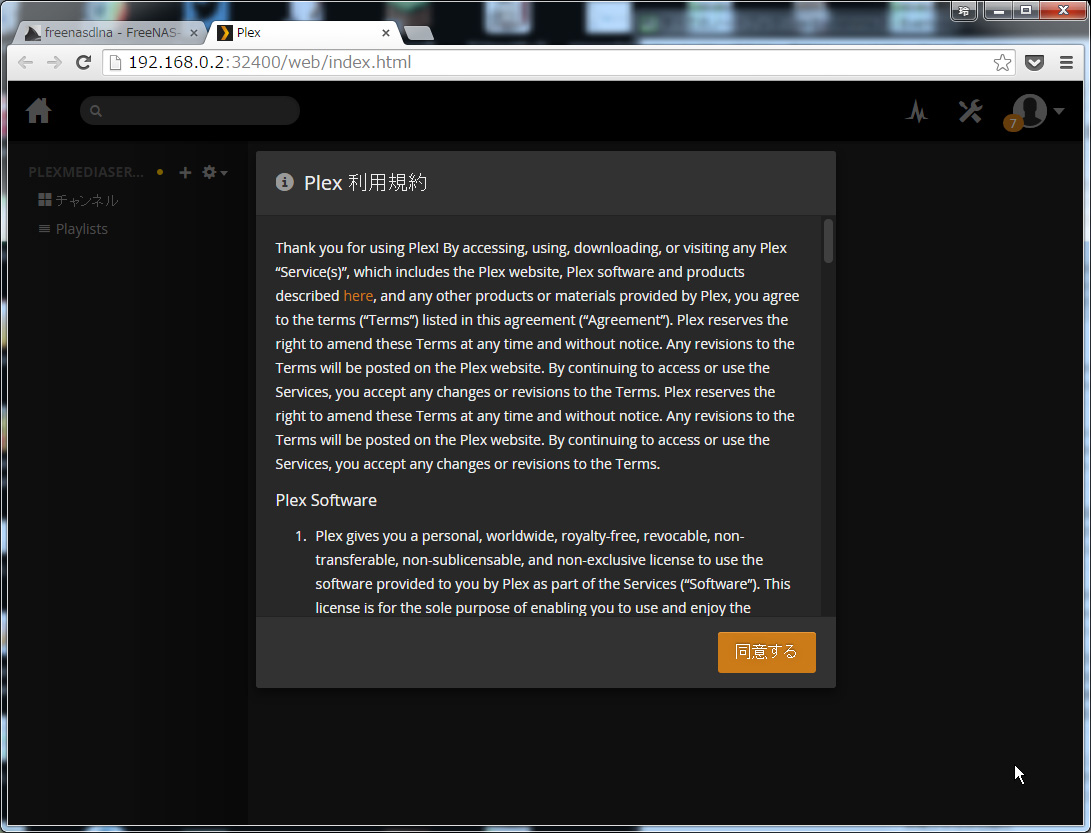Close the Plex browser tab

tap(385, 33)
